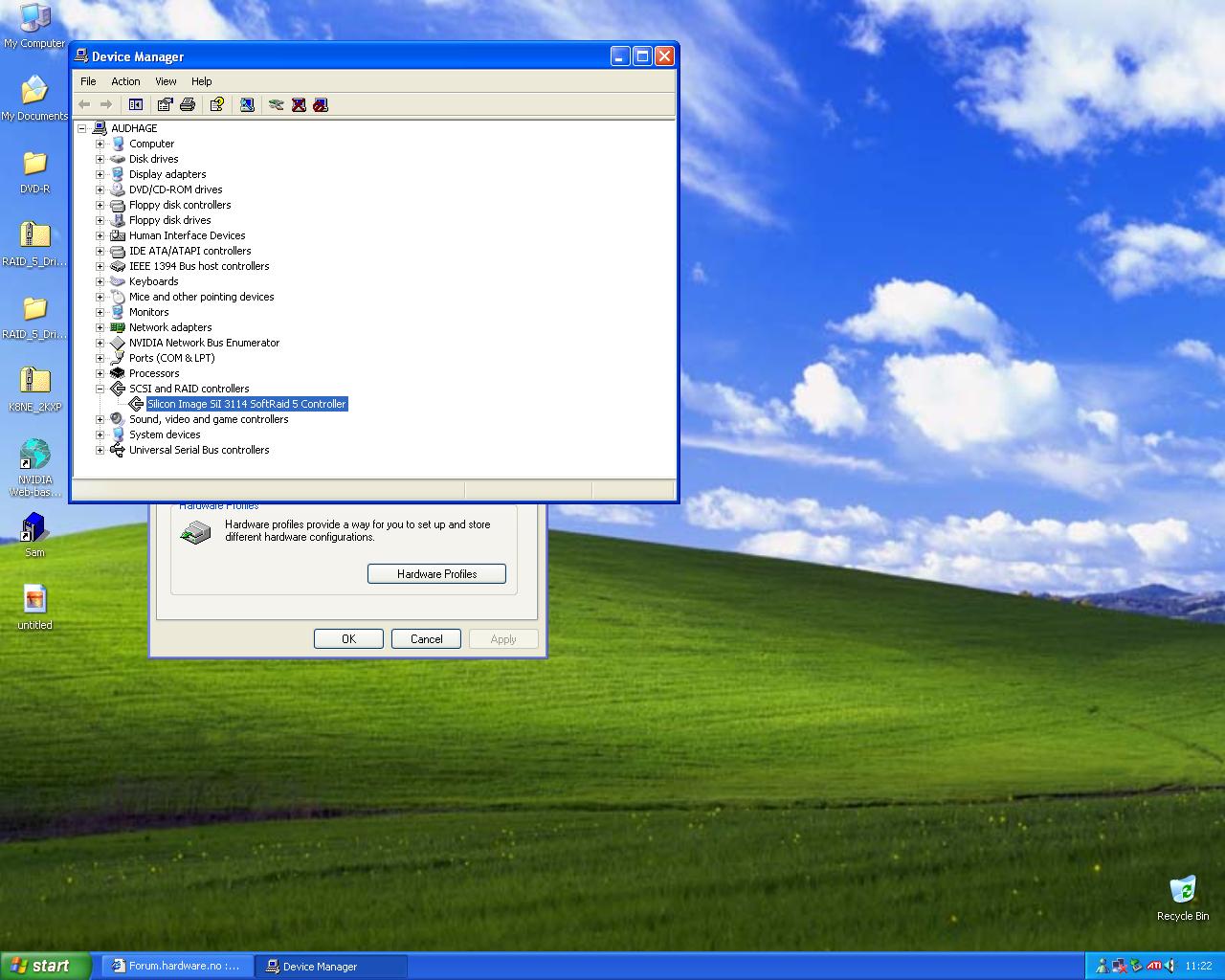
Task: Open the Action menu
Action: [125, 81]
